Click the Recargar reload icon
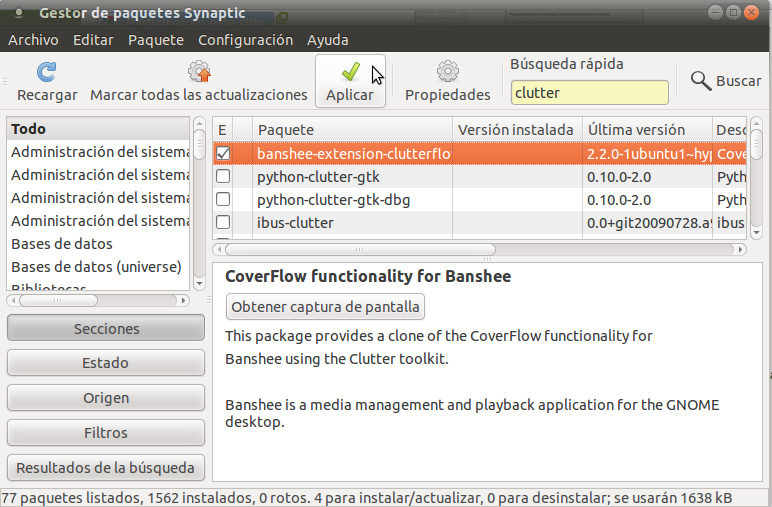Screen dimensions: 772x507 [x=47, y=72]
